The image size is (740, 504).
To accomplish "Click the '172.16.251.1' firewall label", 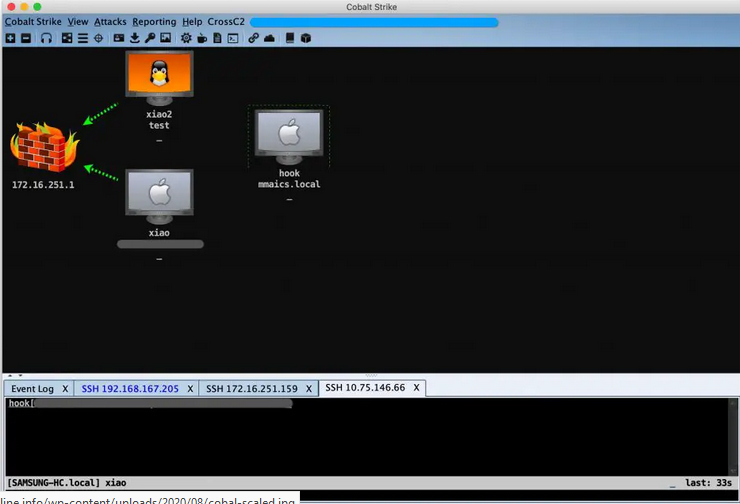I will point(43,185).
